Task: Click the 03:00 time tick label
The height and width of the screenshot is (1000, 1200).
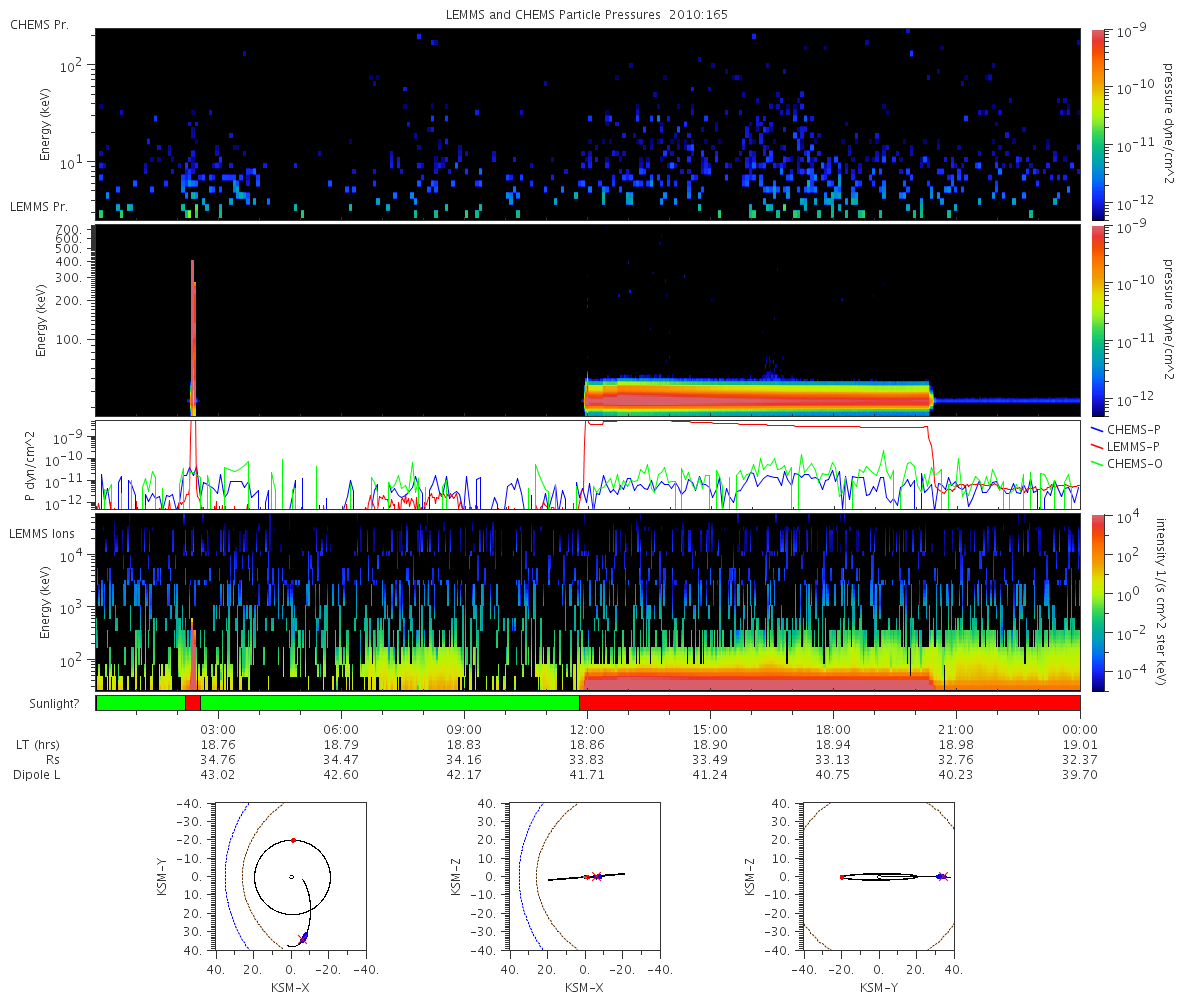Action: coord(218,729)
